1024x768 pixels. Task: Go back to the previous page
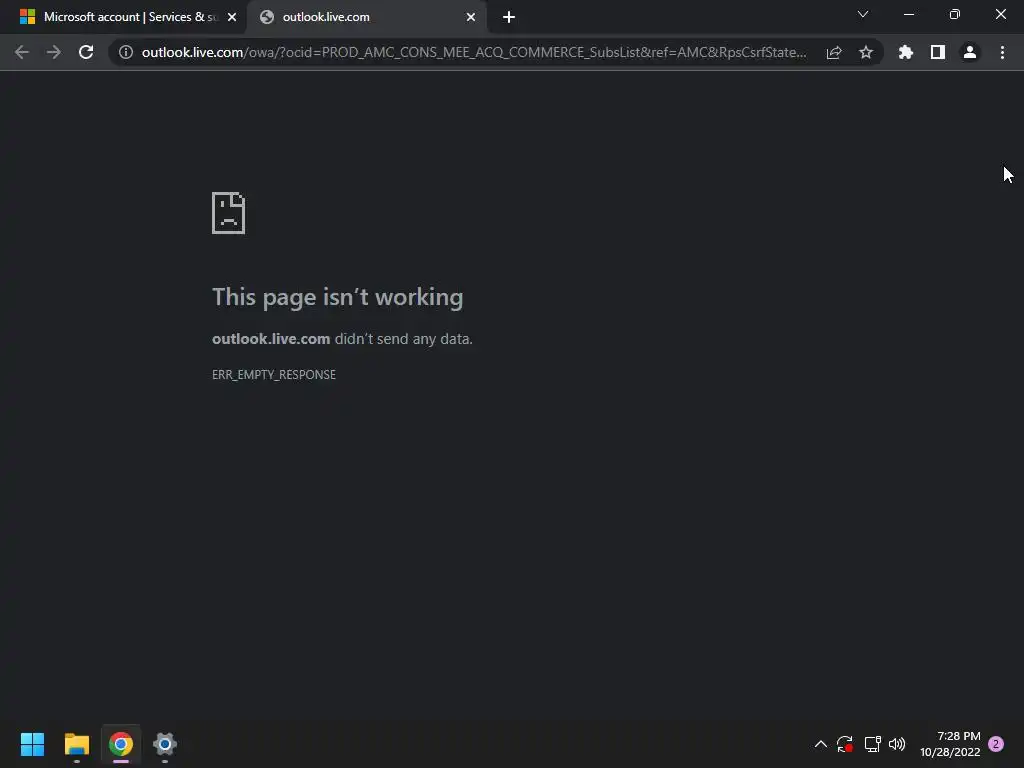point(22,52)
